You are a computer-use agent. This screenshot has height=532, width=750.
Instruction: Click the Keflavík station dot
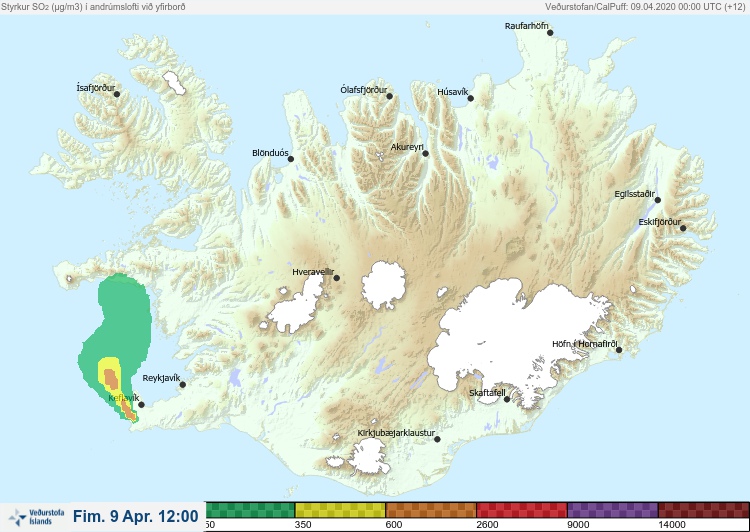(x=142, y=405)
